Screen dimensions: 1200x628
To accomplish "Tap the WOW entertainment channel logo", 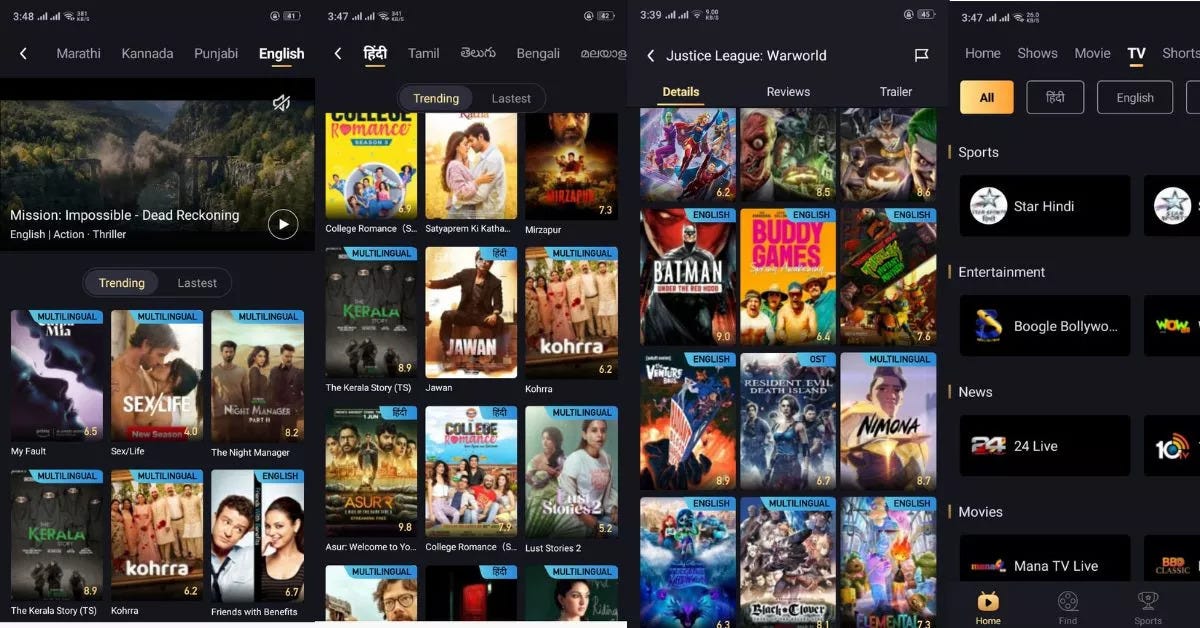I will coord(1173,326).
